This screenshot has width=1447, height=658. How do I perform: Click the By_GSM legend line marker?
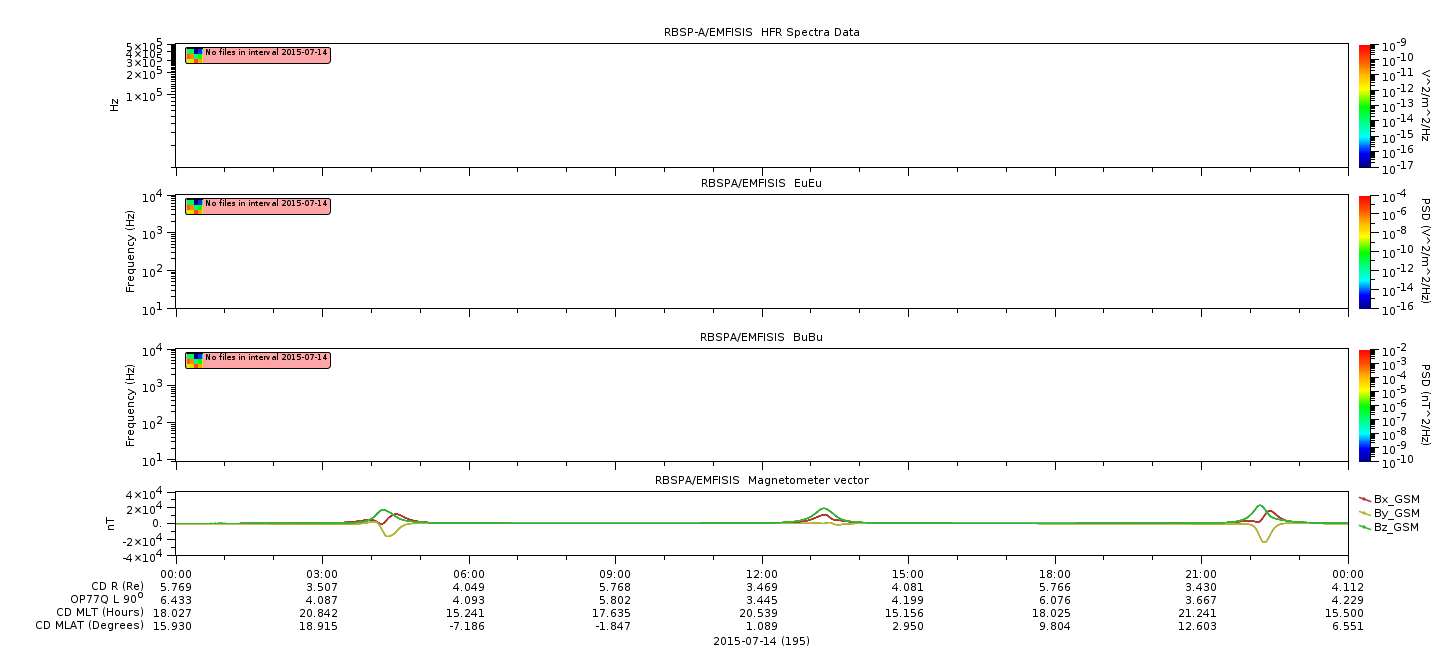(x=1365, y=513)
